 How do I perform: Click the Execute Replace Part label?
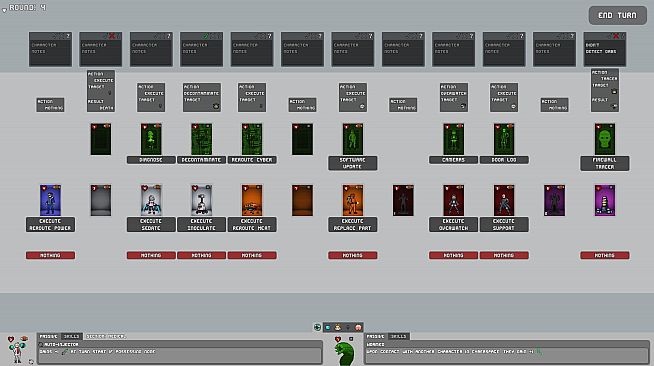point(353,224)
